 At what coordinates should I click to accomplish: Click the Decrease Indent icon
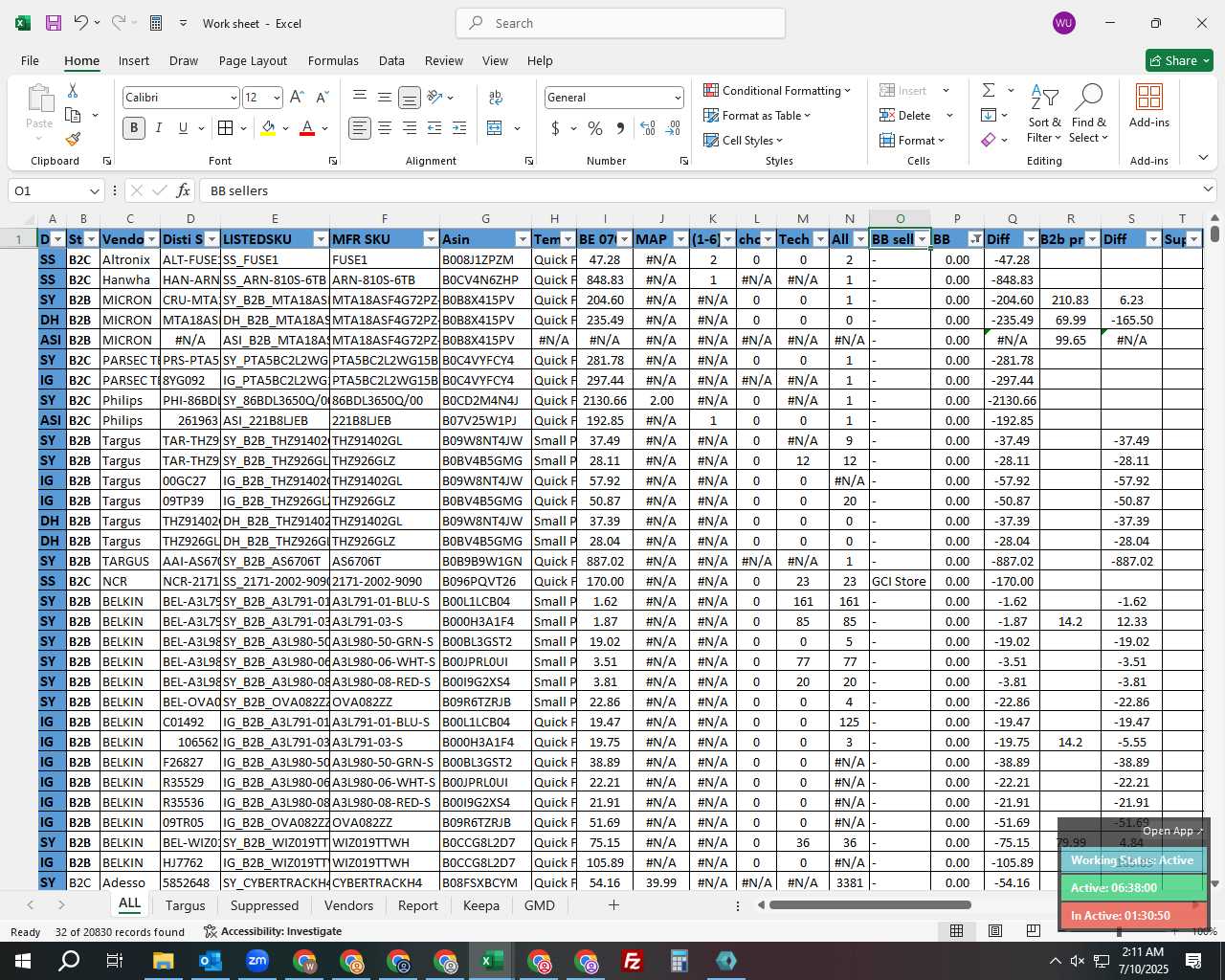tap(434, 128)
